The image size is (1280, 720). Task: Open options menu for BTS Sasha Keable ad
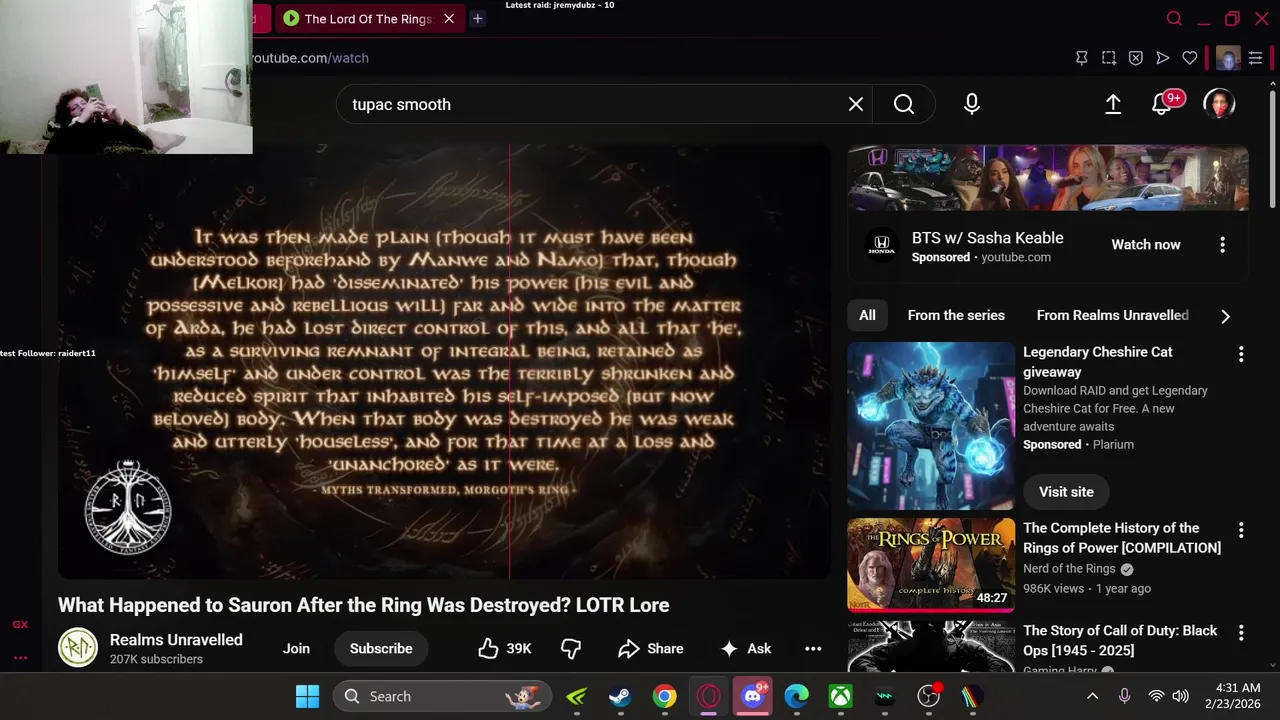pyautogui.click(x=1222, y=244)
